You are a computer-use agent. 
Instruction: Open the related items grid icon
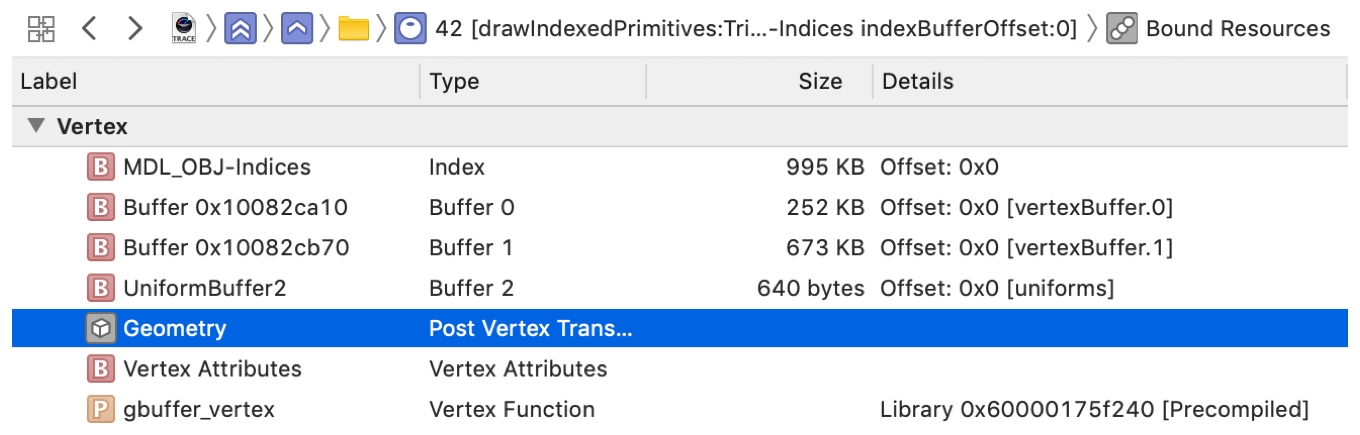point(41,28)
